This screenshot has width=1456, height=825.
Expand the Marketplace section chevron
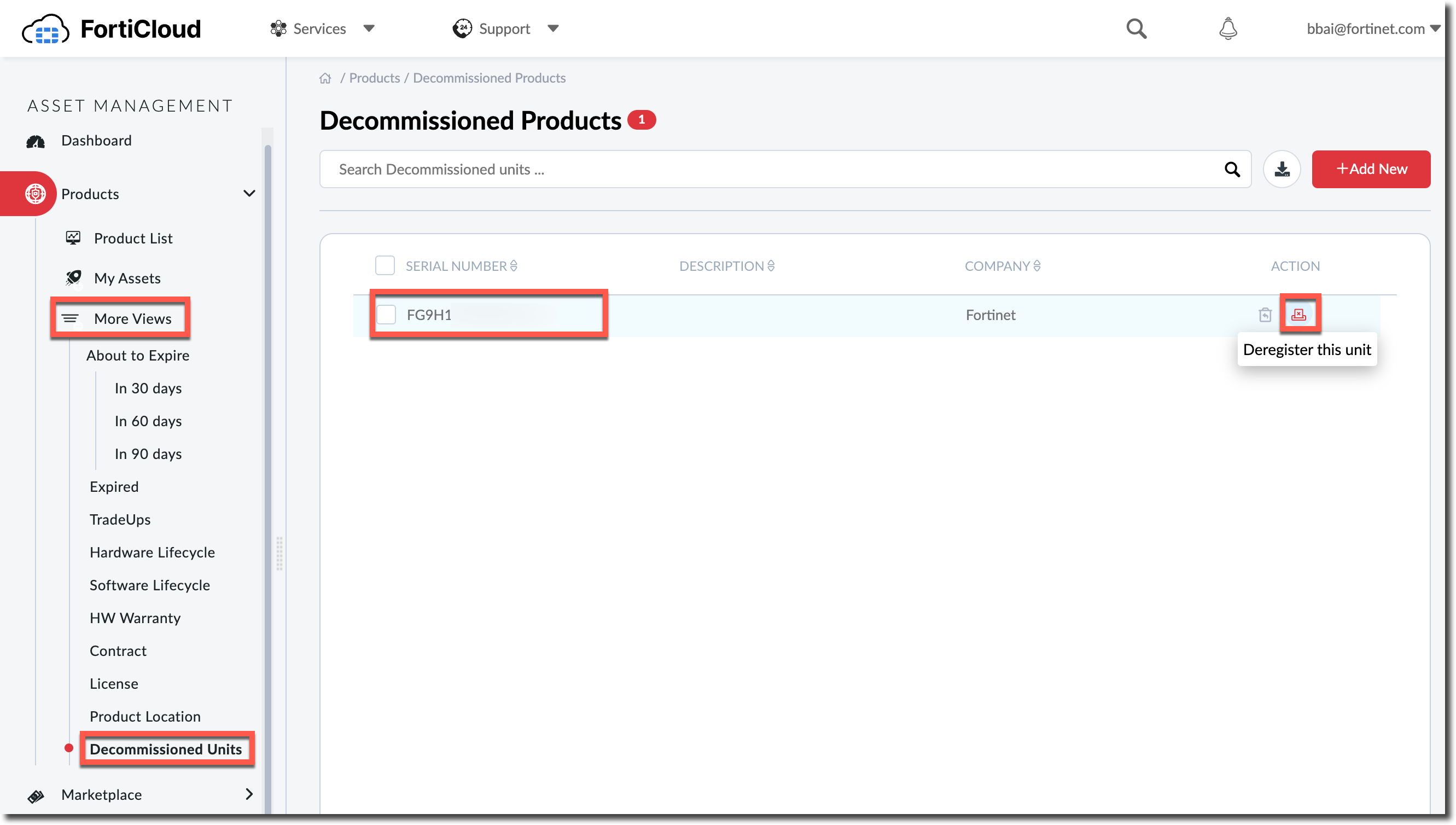pyautogui.click(x=249, y=794)
